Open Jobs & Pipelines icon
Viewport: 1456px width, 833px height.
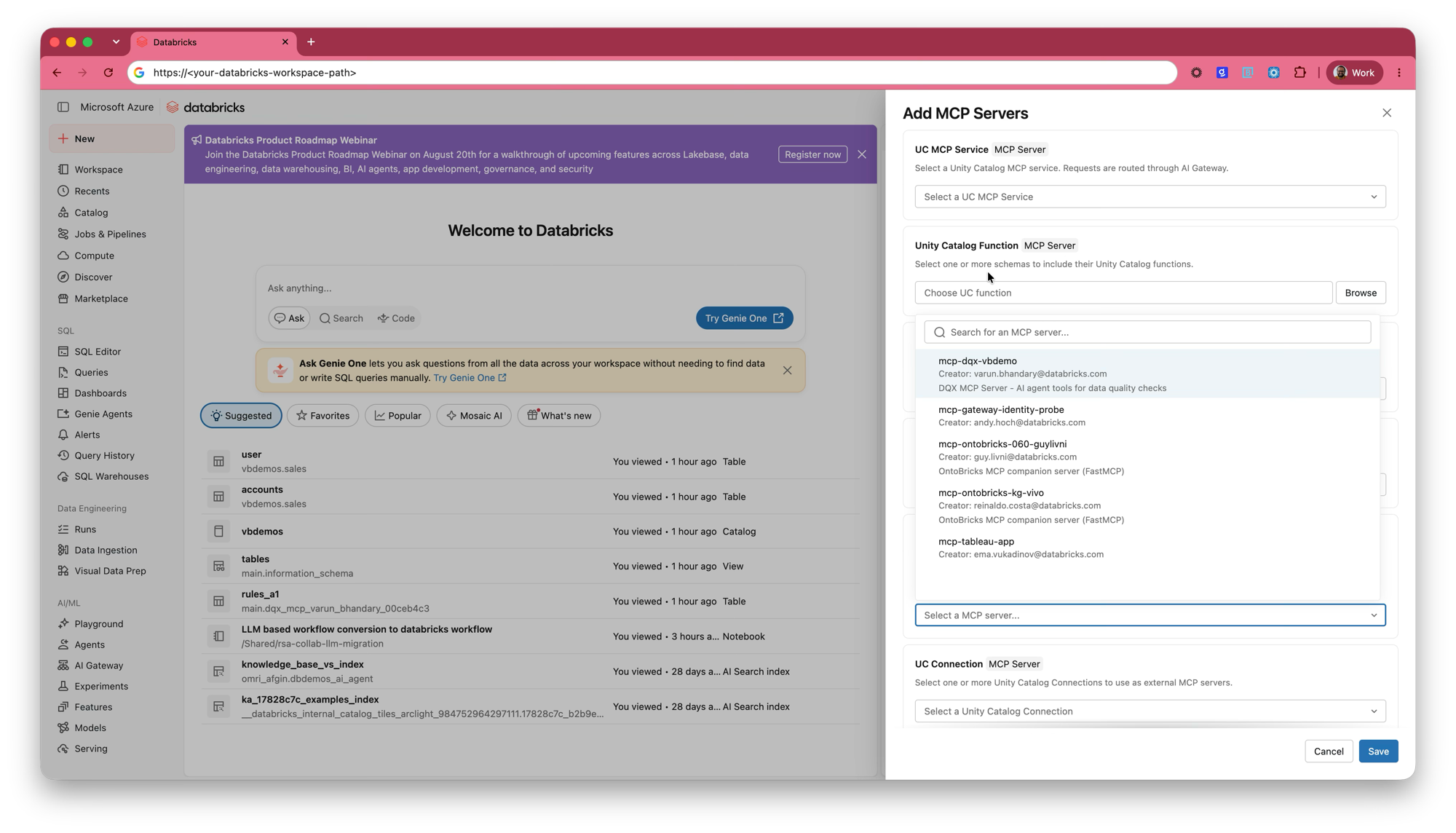tap(63, 234)
